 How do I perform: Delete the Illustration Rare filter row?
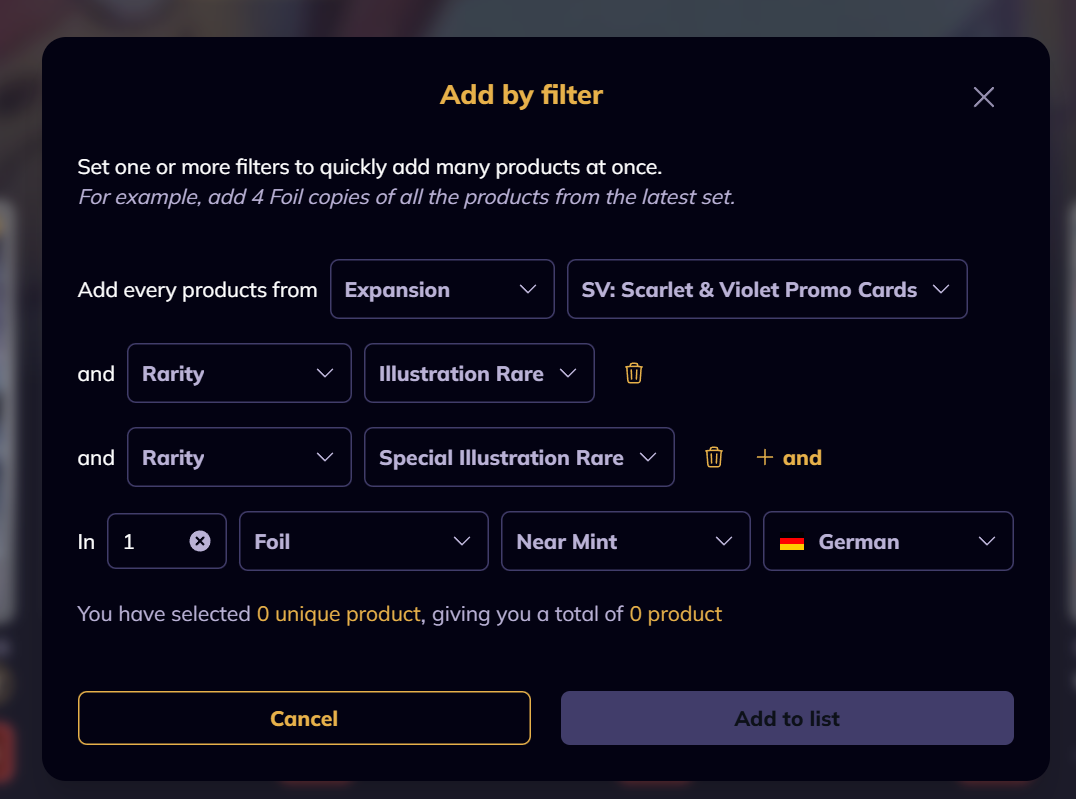point(633,373)
